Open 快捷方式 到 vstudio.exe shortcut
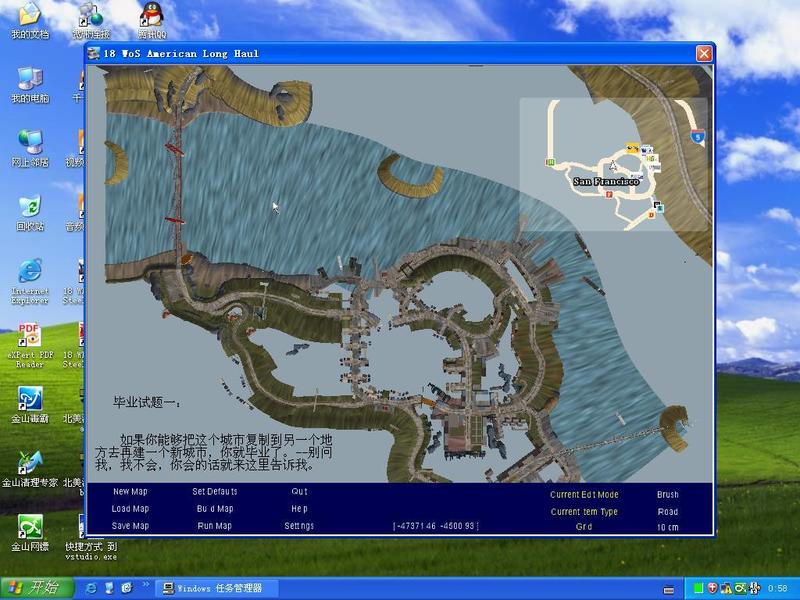800x600 pixels. tap(91, 538)
